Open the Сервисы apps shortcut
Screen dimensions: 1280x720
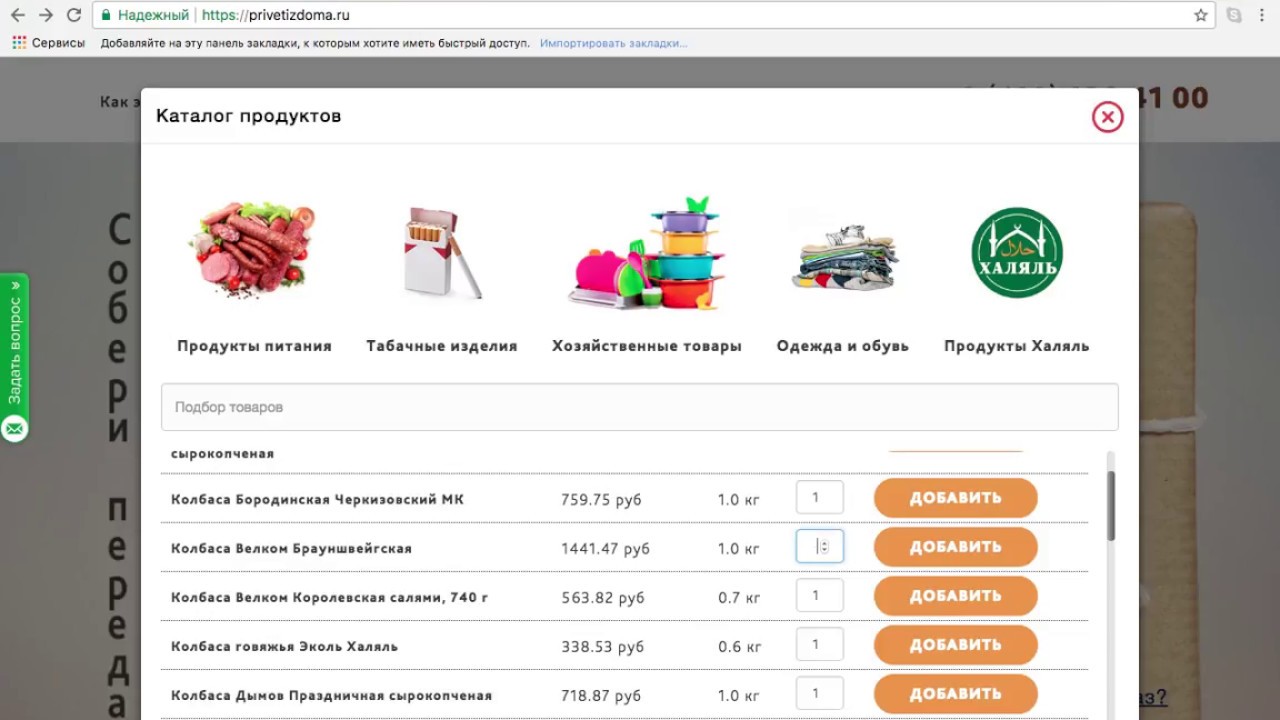[49, 43]
